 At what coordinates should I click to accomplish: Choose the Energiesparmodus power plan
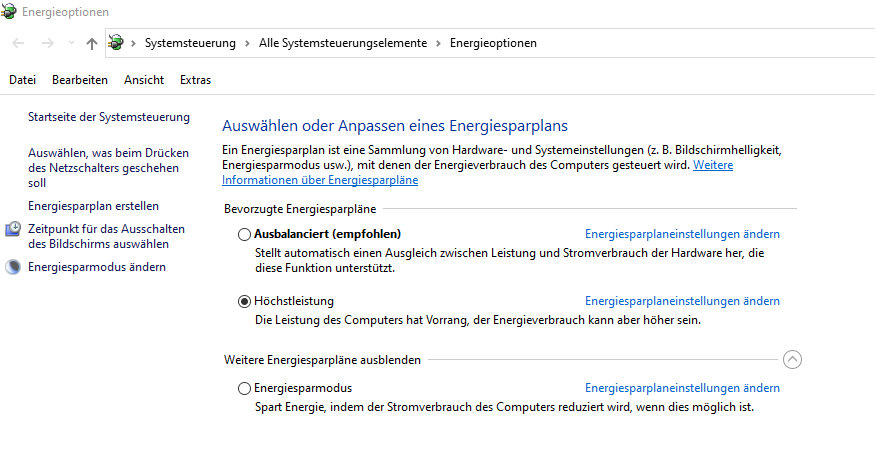[245, 388]
